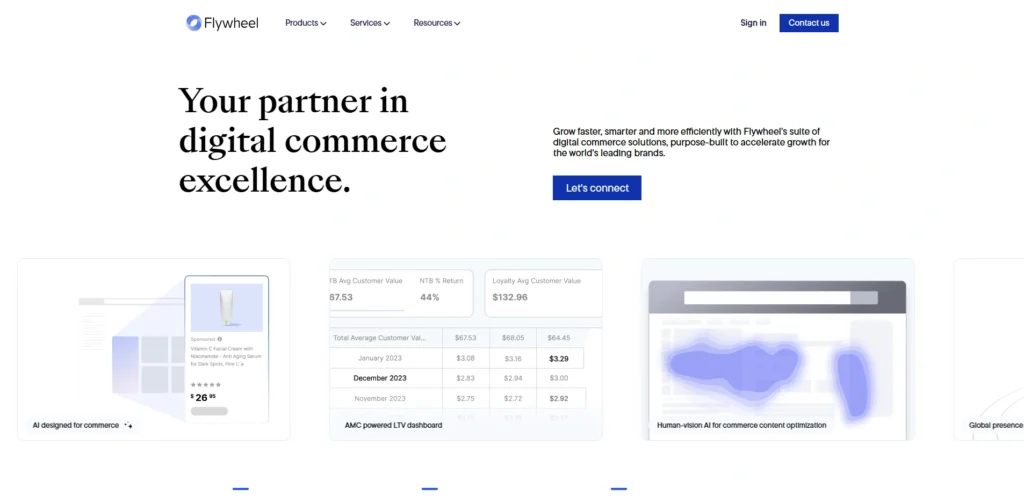Click the Sign in link
1024x504 pixels.
click(753, 23)
